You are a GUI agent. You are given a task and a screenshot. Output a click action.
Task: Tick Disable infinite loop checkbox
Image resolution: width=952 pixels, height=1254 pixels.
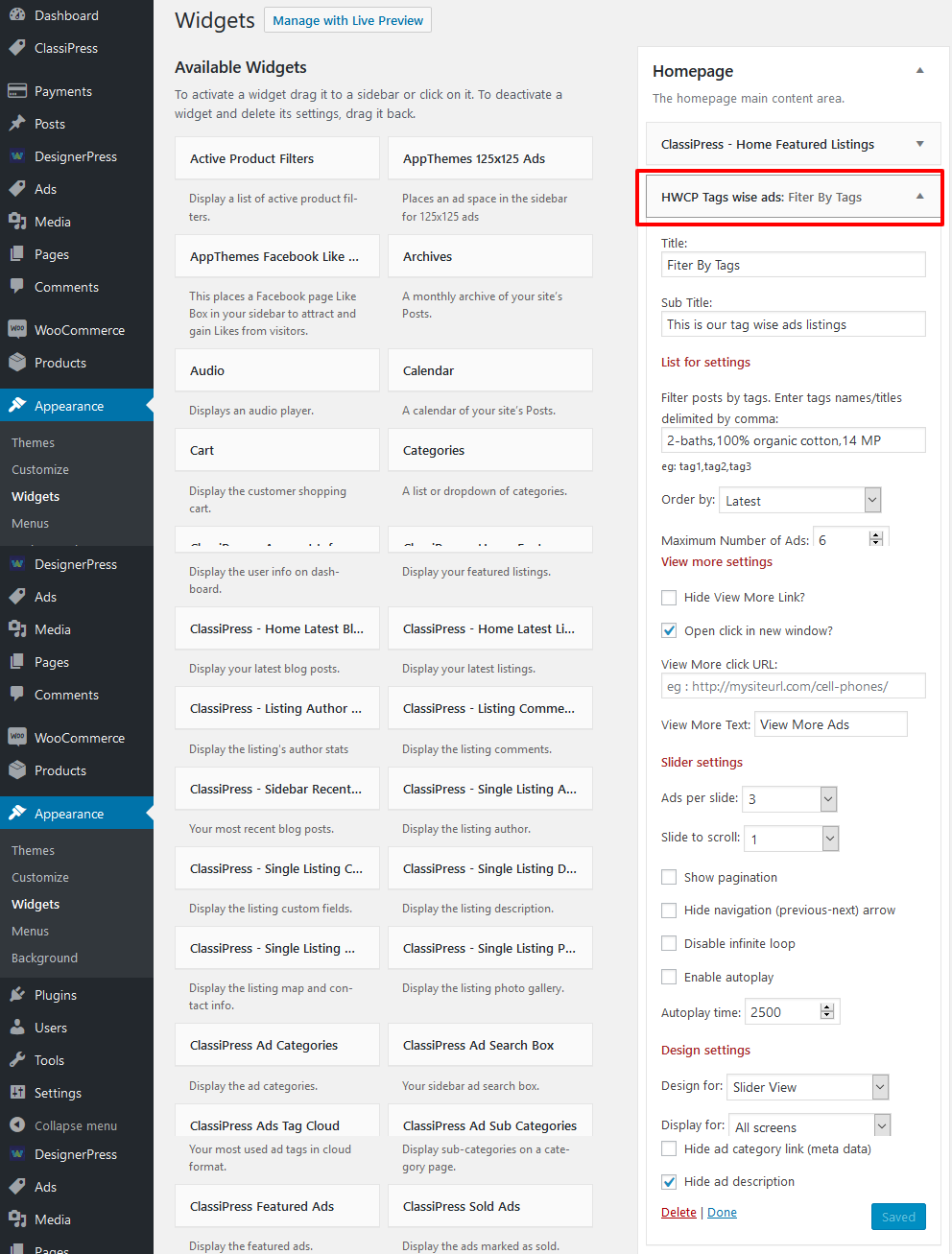[669, 944]
